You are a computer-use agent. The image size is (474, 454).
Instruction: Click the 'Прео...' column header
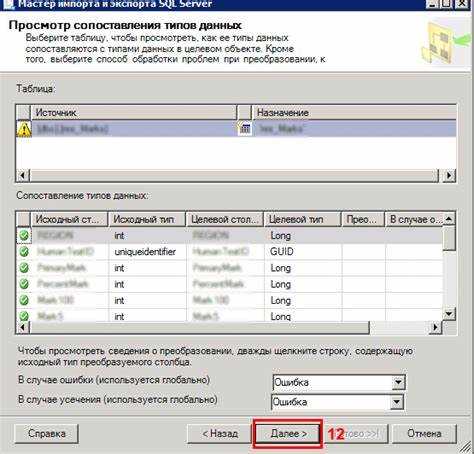click(x=363, y=219)
